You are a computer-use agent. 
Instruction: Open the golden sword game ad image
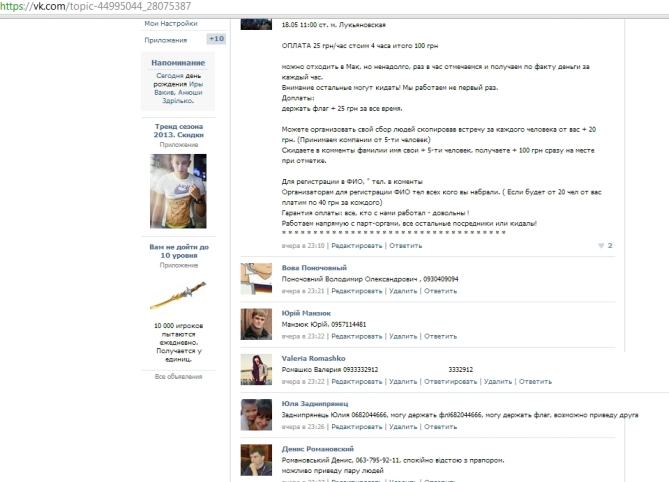click(x=178, y=296)
